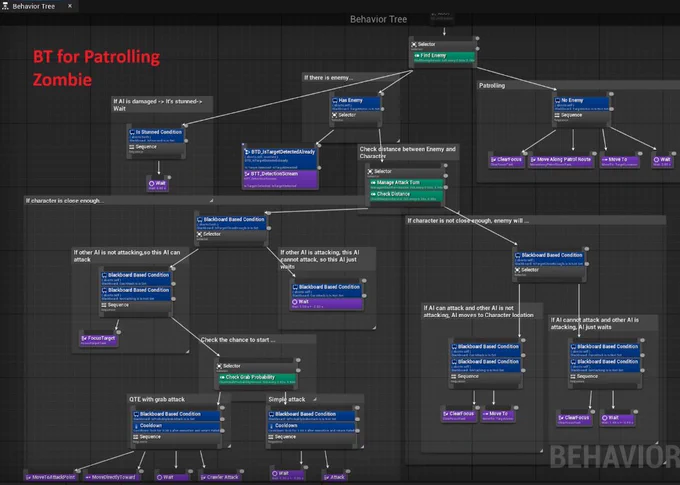Select the BTD_IsTargetDetectedAlready decorator
The height and width of the screenshot is (485, 680).
(280, 159)
